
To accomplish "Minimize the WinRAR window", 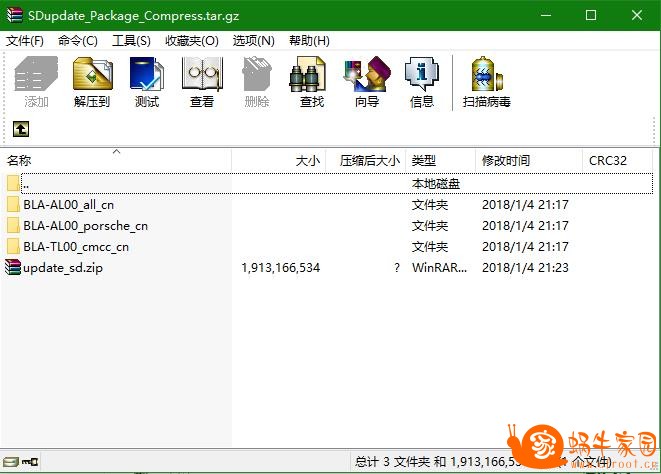I will click(546, 16).
